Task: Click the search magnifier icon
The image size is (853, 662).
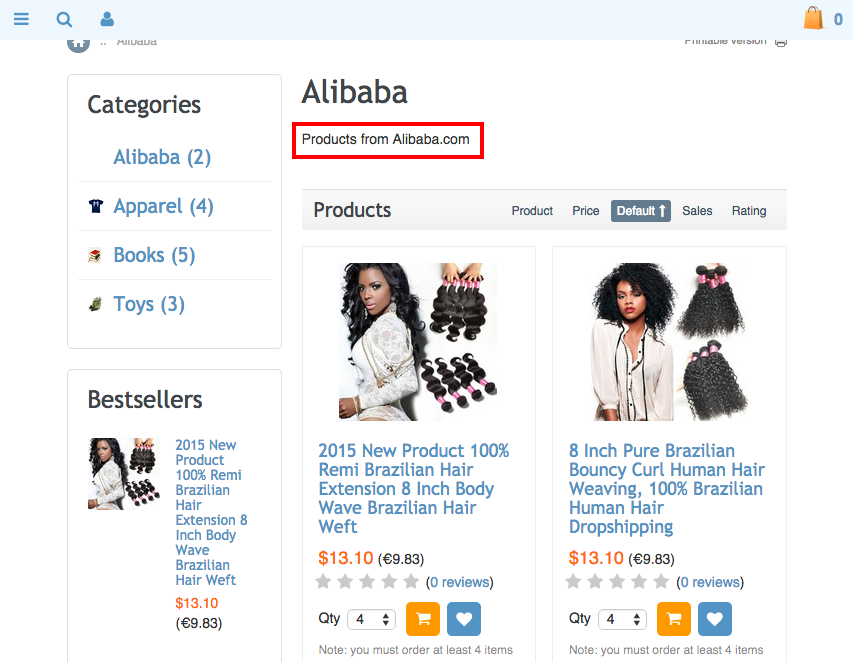Action: [x=64, y=19]
